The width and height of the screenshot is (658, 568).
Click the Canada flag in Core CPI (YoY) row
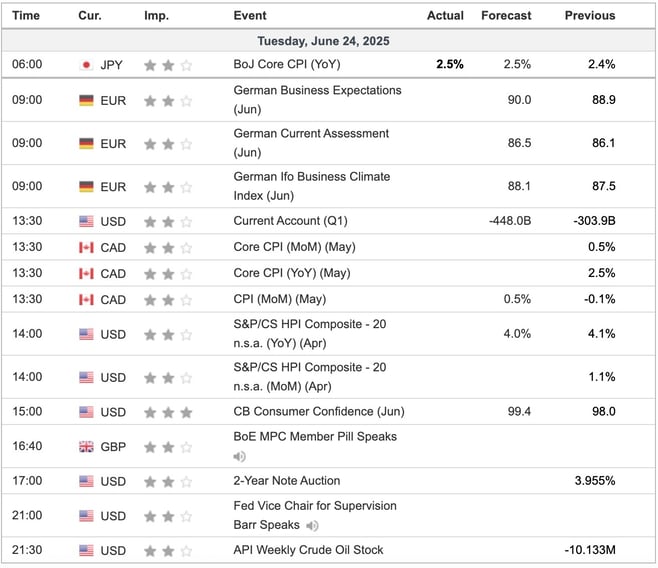point(86,274)
